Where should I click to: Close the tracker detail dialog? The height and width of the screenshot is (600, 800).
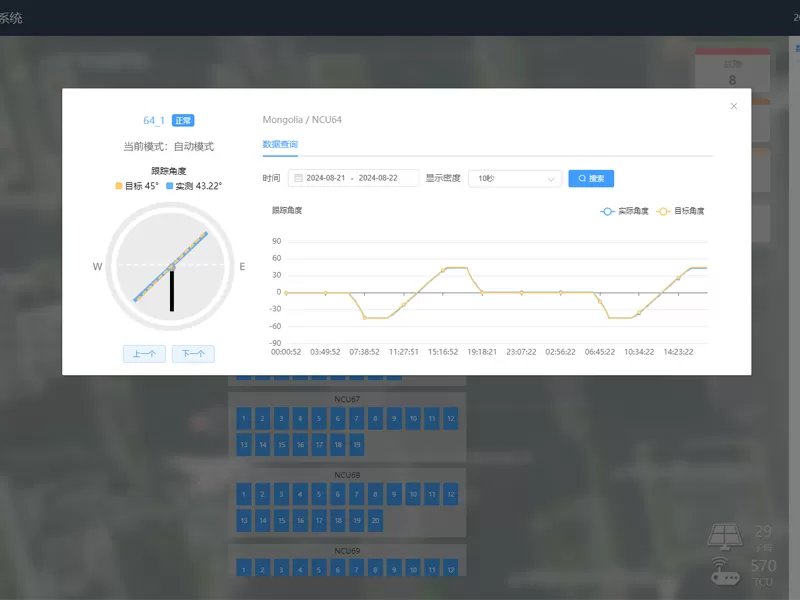click(x=734, y=106)
